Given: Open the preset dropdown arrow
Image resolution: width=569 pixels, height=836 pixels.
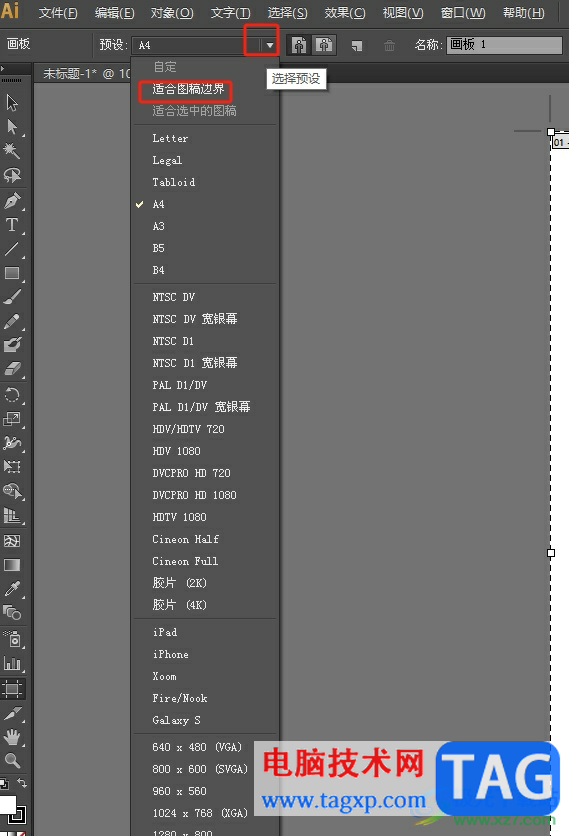Looking at the screenshot, I should [270, 45].
